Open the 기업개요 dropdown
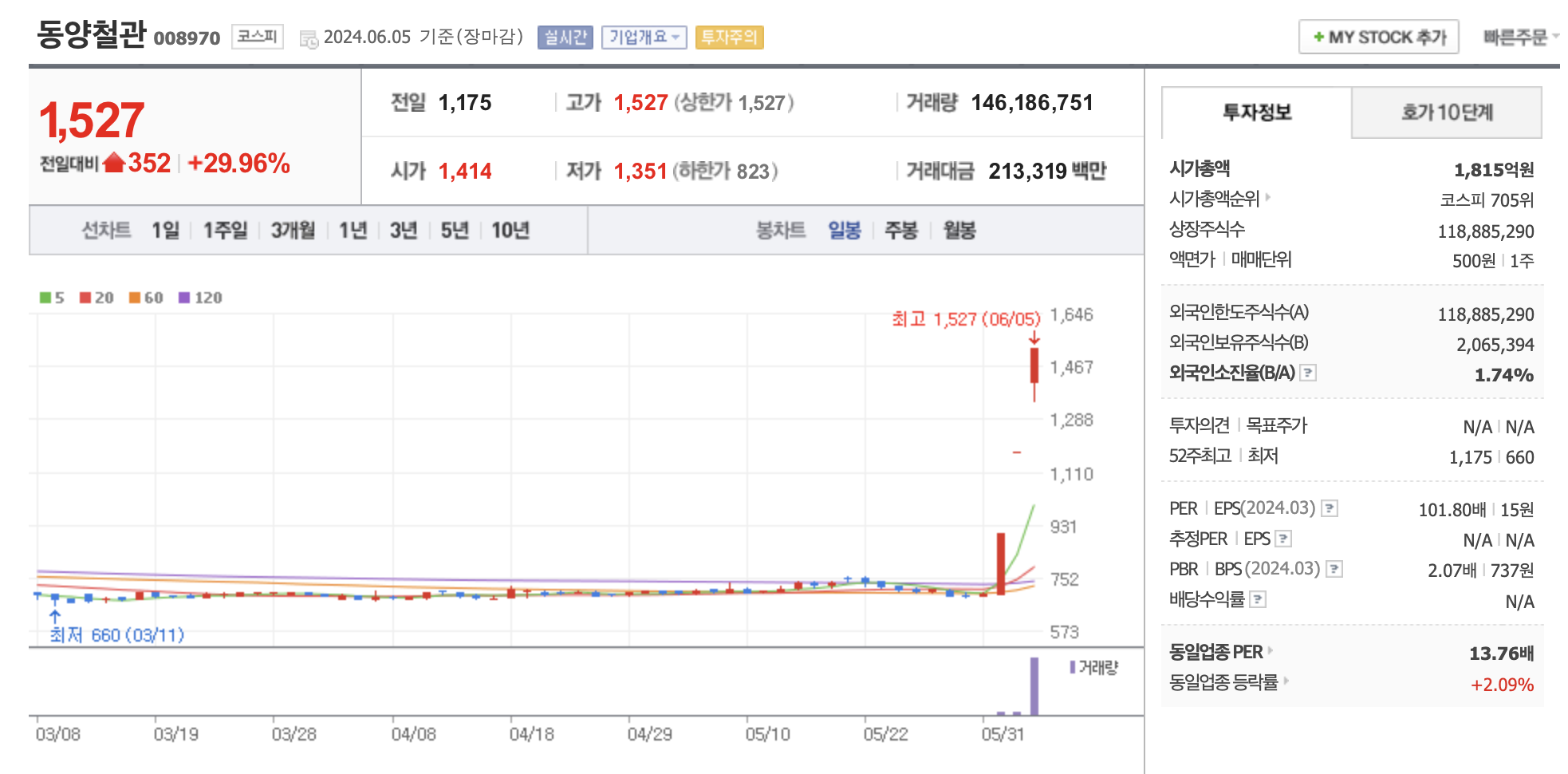 pyautogui.click(x=644, y=38)
